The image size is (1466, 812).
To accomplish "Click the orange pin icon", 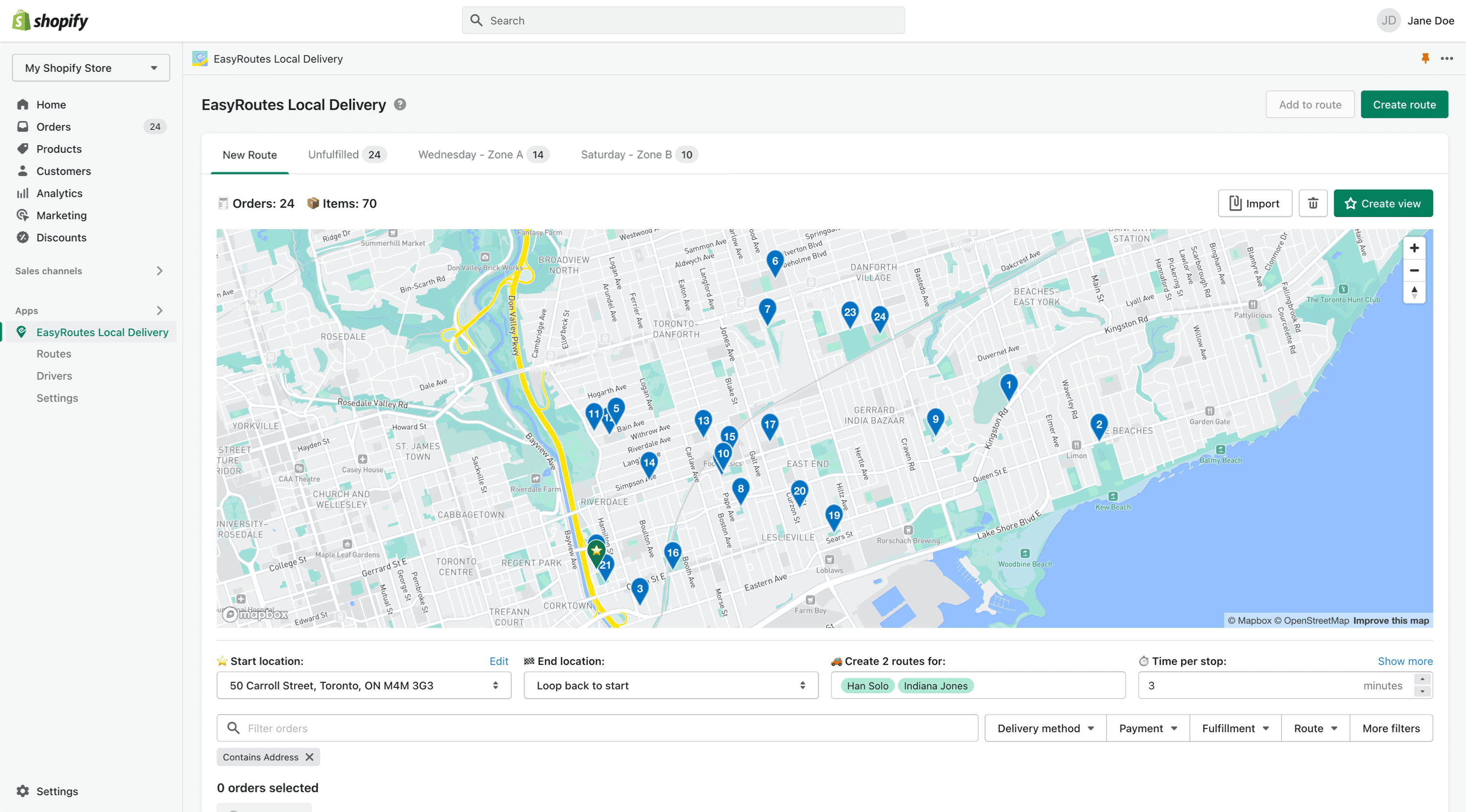I will click(x=1425, y=58).
